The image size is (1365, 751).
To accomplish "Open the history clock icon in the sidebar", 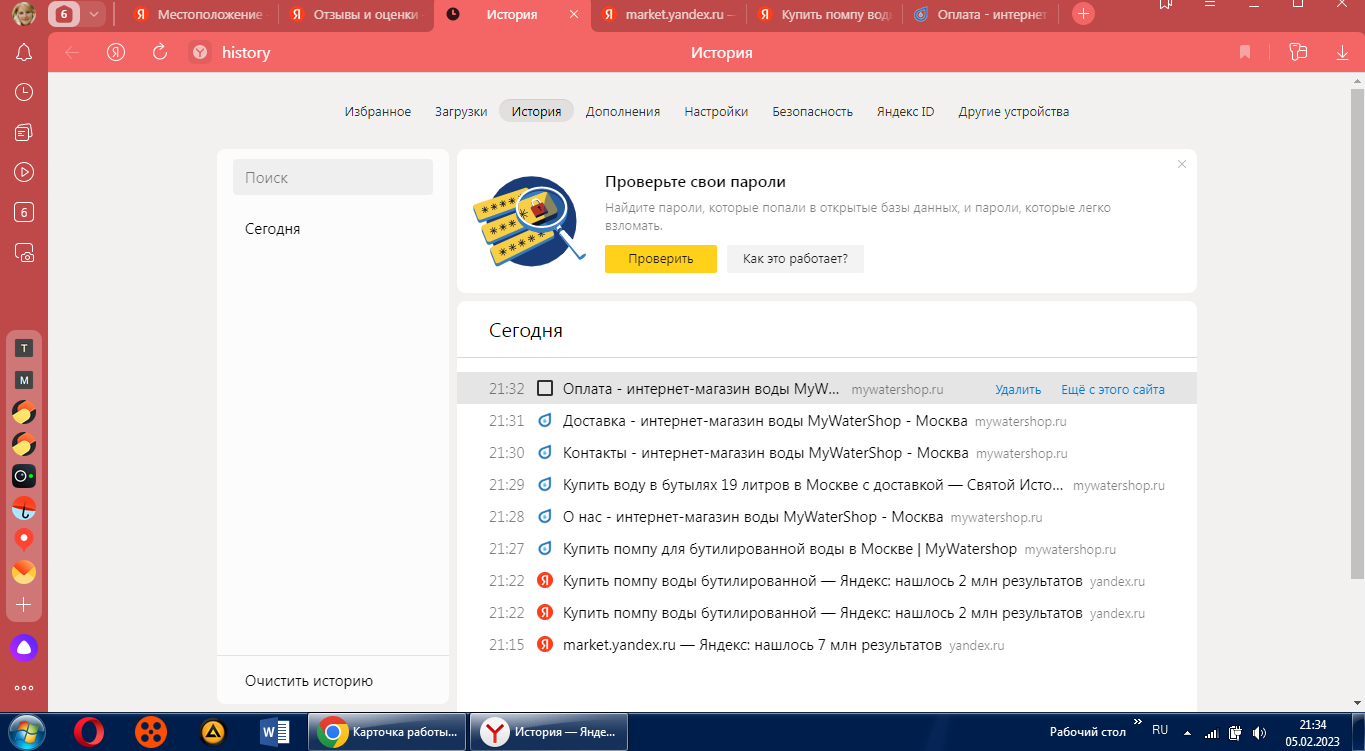I will pos(24,92).
